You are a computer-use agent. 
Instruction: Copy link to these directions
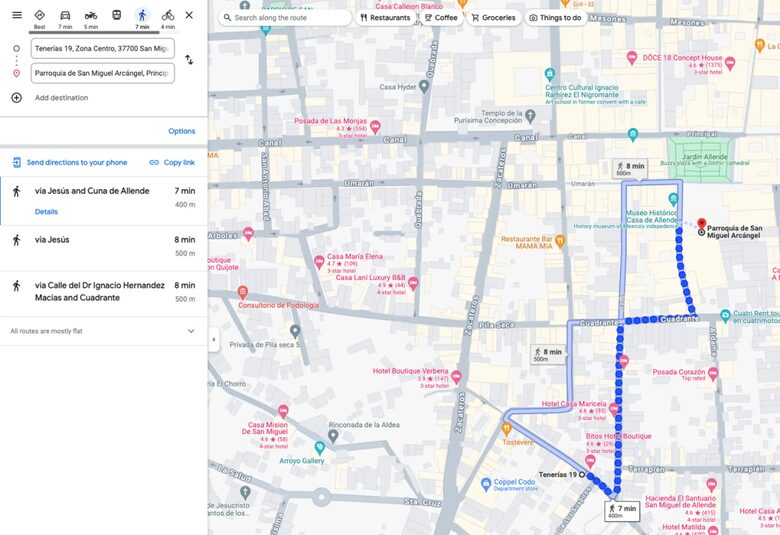[x=172, y=162]
